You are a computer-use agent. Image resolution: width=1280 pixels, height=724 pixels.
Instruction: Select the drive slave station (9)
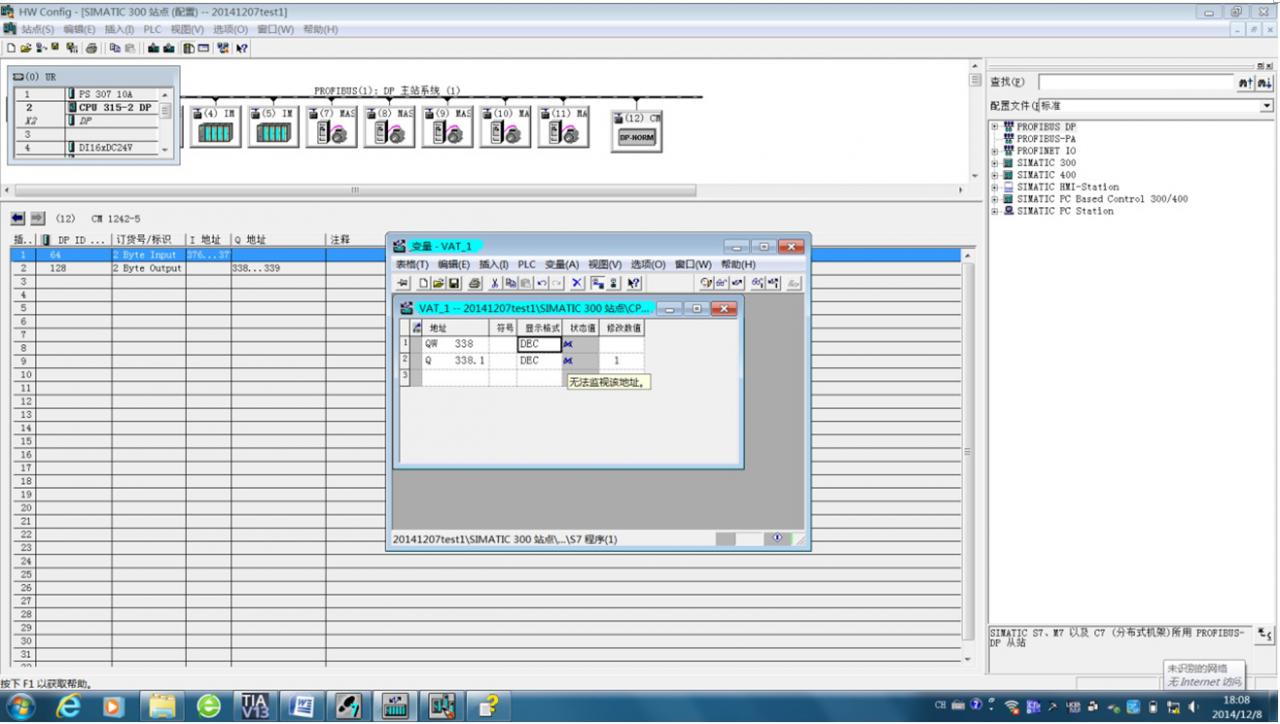tap(447, 127)
